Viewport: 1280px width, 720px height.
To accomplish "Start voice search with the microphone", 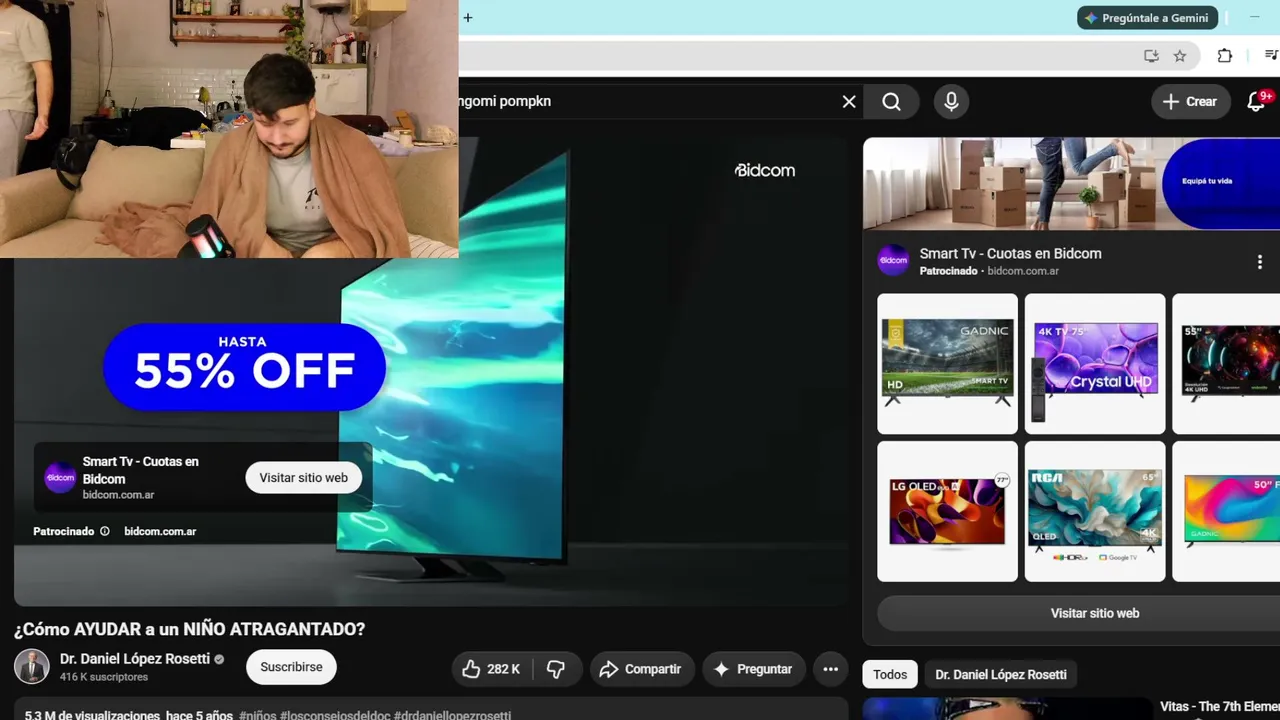I will point(951,101).
